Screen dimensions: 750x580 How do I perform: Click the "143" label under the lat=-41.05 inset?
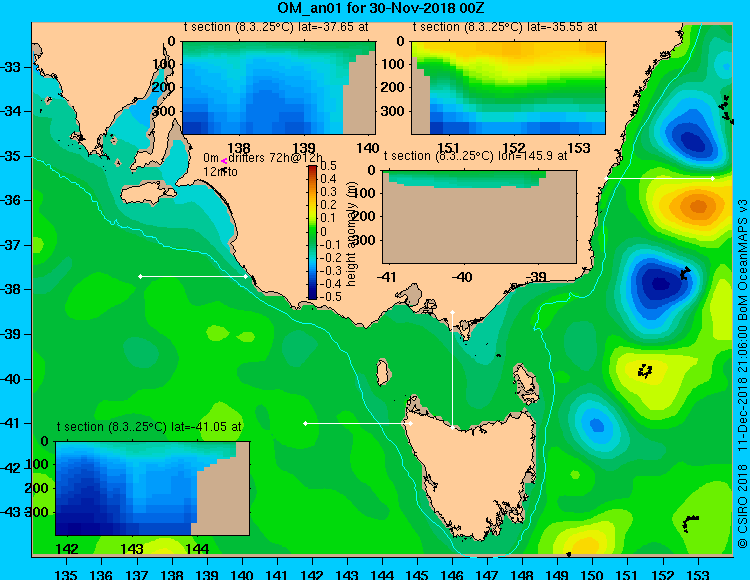132,549
